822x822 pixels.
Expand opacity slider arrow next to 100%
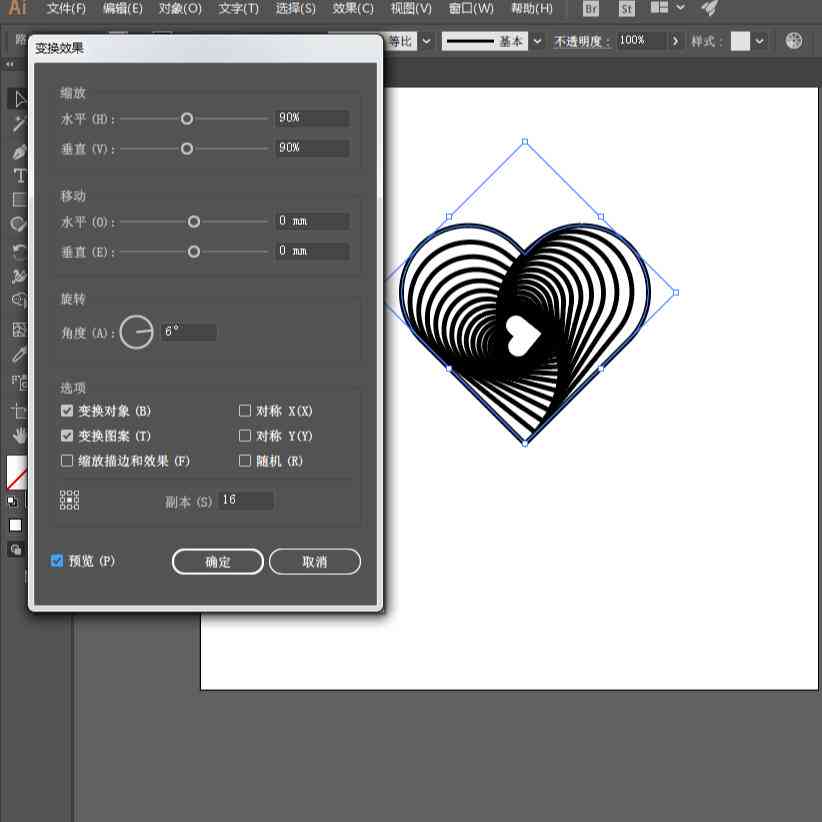tap(675, 41)
